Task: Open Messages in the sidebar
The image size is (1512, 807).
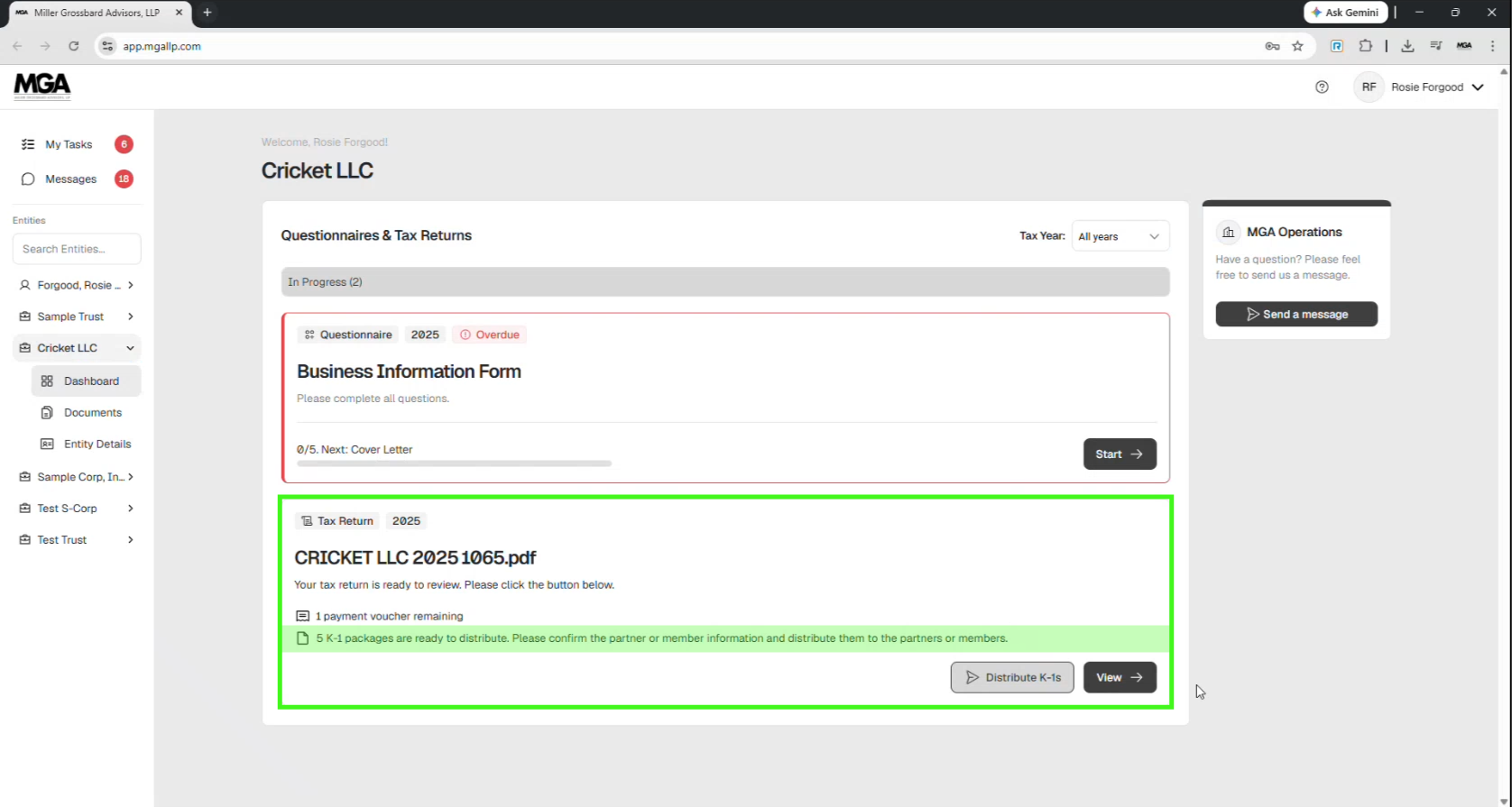Action: point(70,179)
